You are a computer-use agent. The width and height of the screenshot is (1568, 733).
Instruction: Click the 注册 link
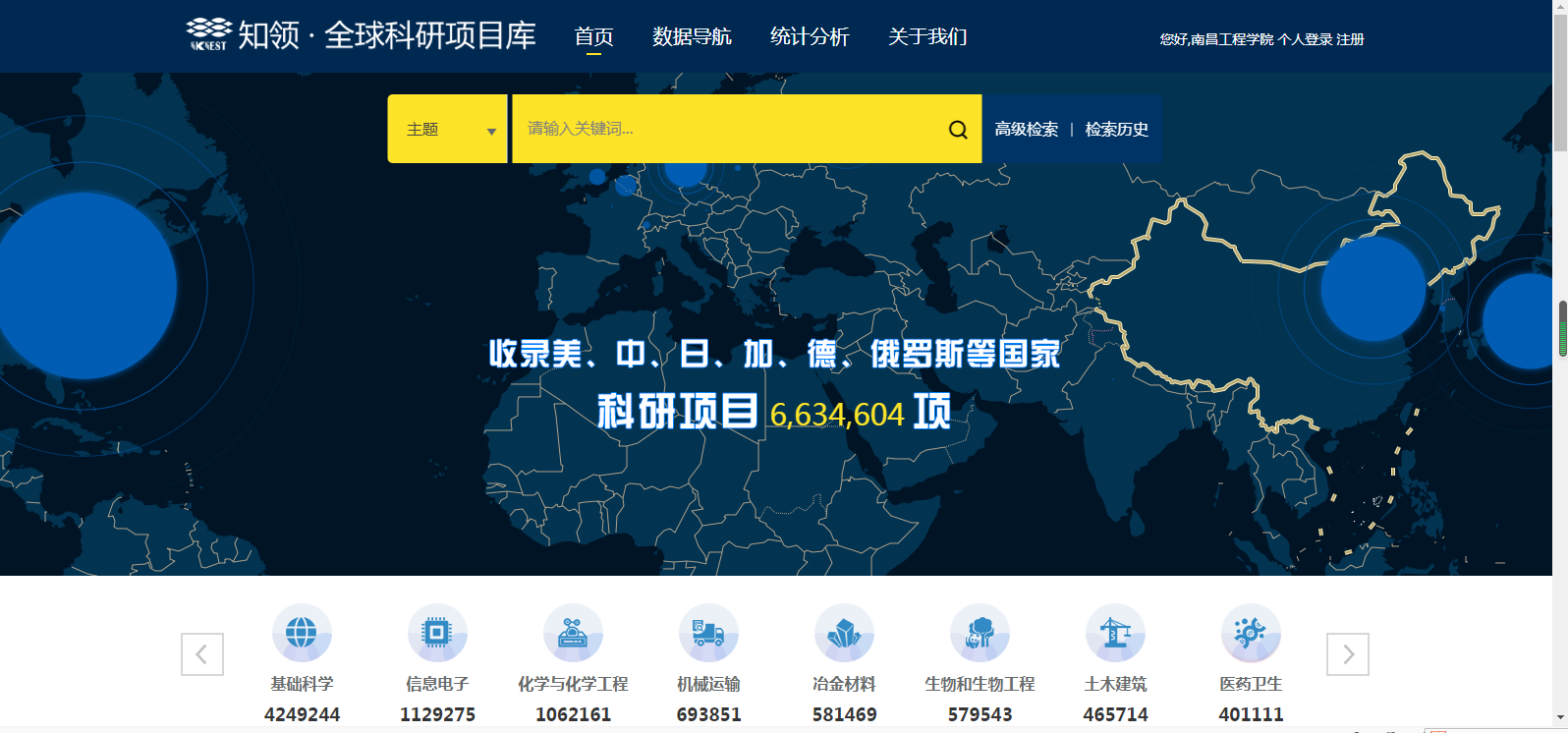pos(1350,39)
